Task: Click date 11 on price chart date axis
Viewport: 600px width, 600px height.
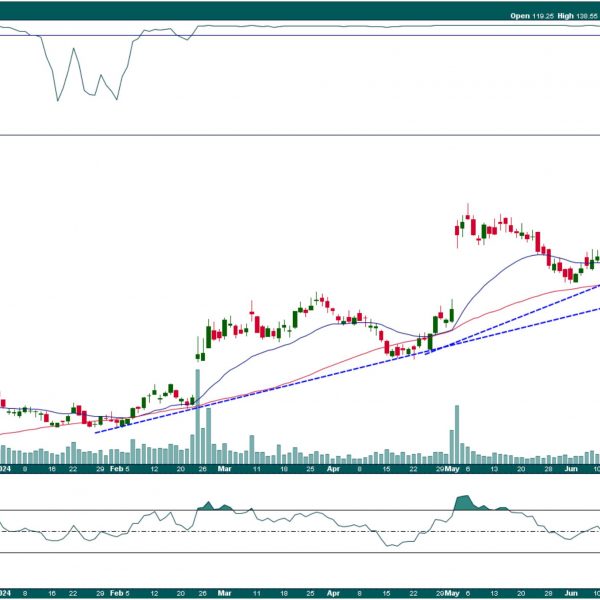Action: 256,469
